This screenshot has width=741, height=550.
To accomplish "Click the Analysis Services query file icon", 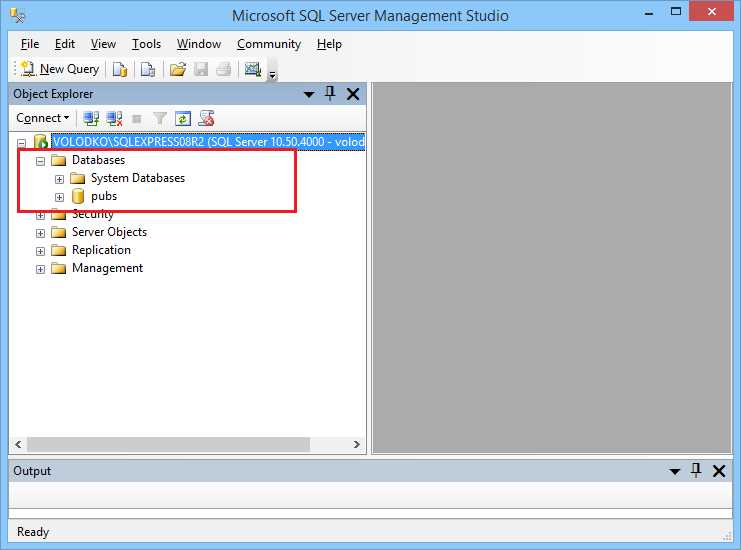I will pos(148,69).
